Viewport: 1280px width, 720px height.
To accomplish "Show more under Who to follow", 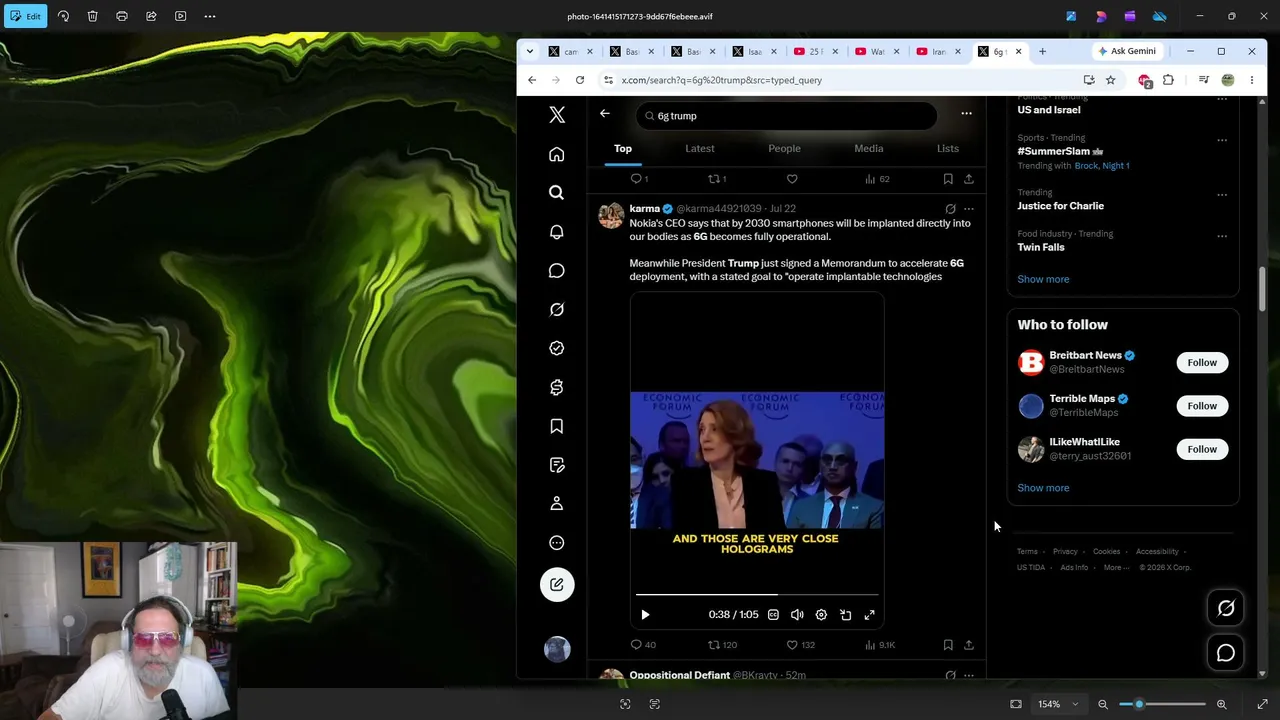I will pos(1043,488).
